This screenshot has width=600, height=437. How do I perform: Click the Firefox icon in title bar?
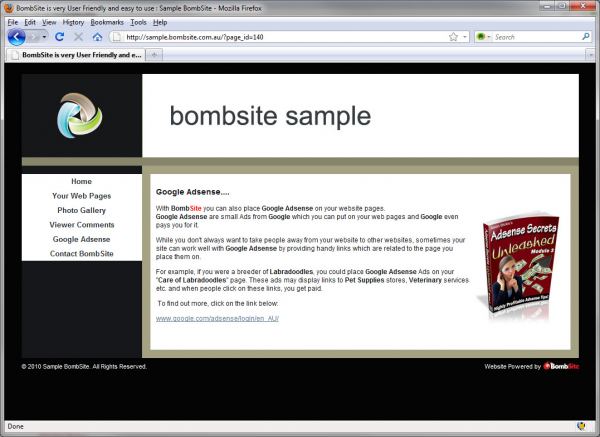point(9,8)
